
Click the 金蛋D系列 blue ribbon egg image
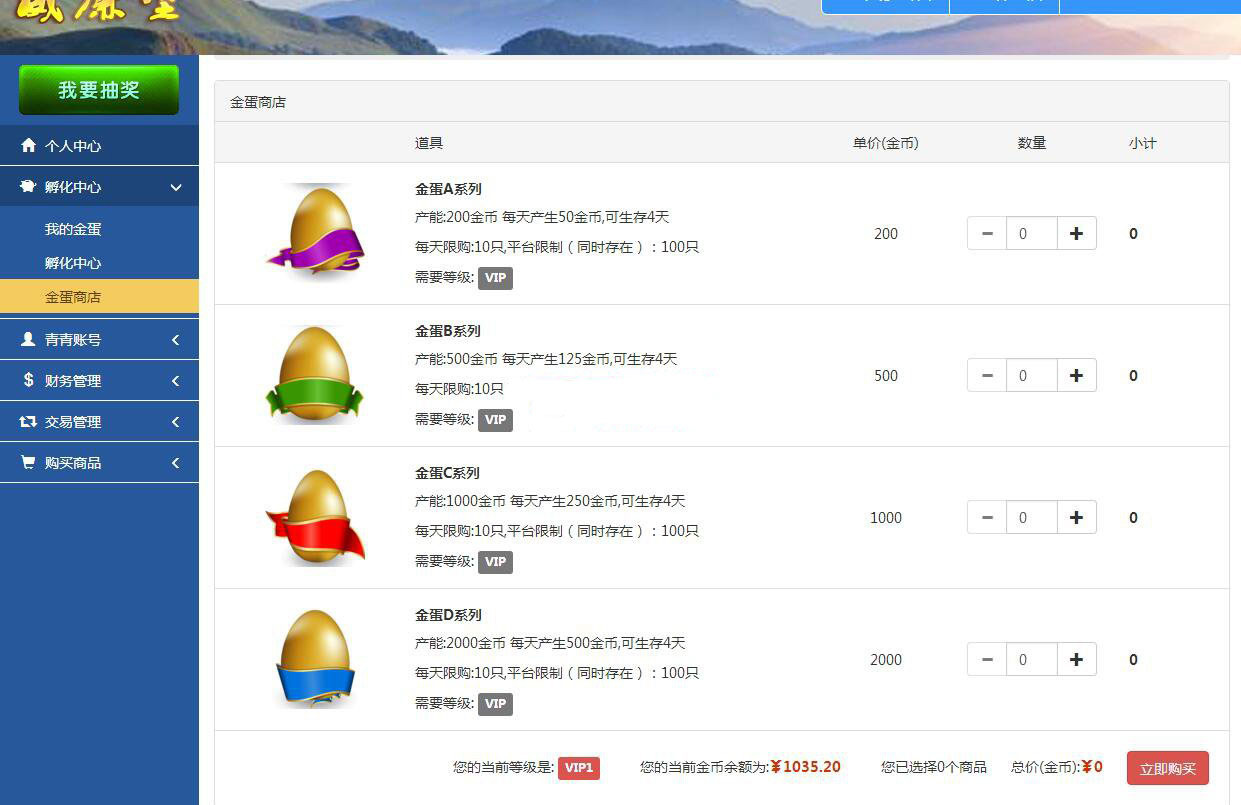click(x=315, y=659)
